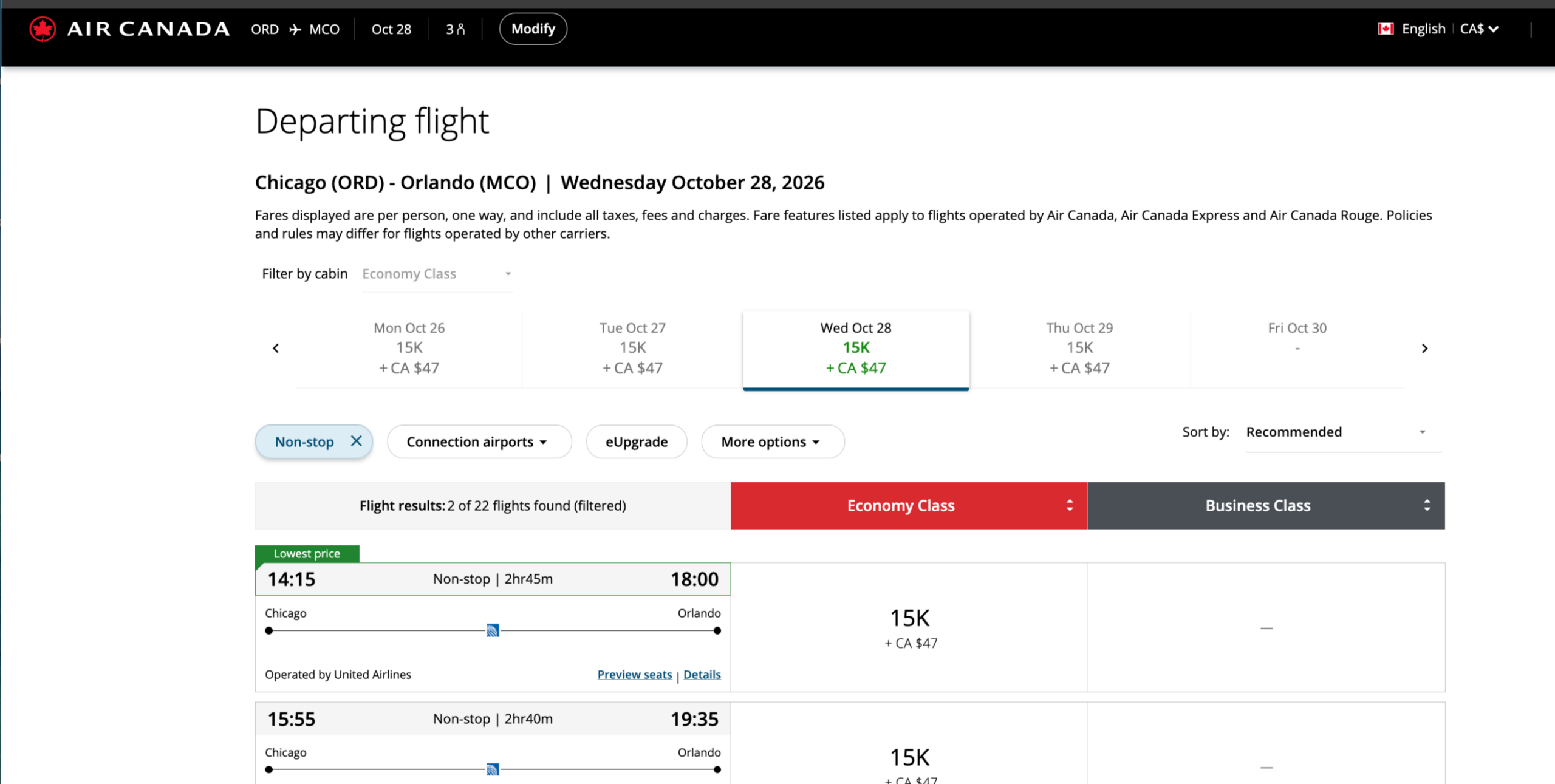The image size is (1555, 784).
Task: Toggle the eUpgrade filter
Action: (x=636, y=442)
